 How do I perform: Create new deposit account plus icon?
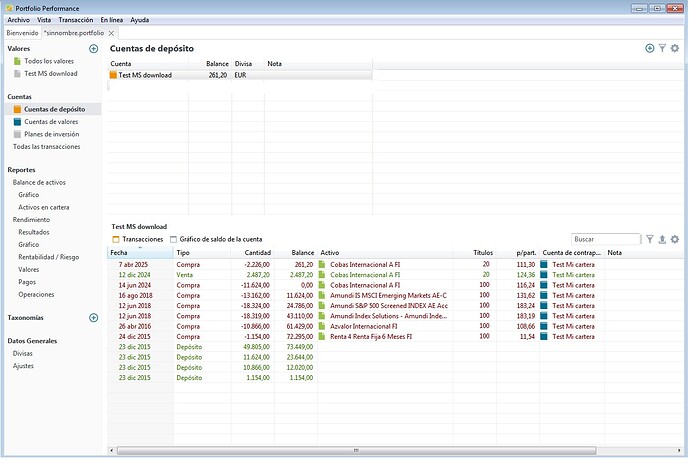pyautogui.click(x=650, y=48)
